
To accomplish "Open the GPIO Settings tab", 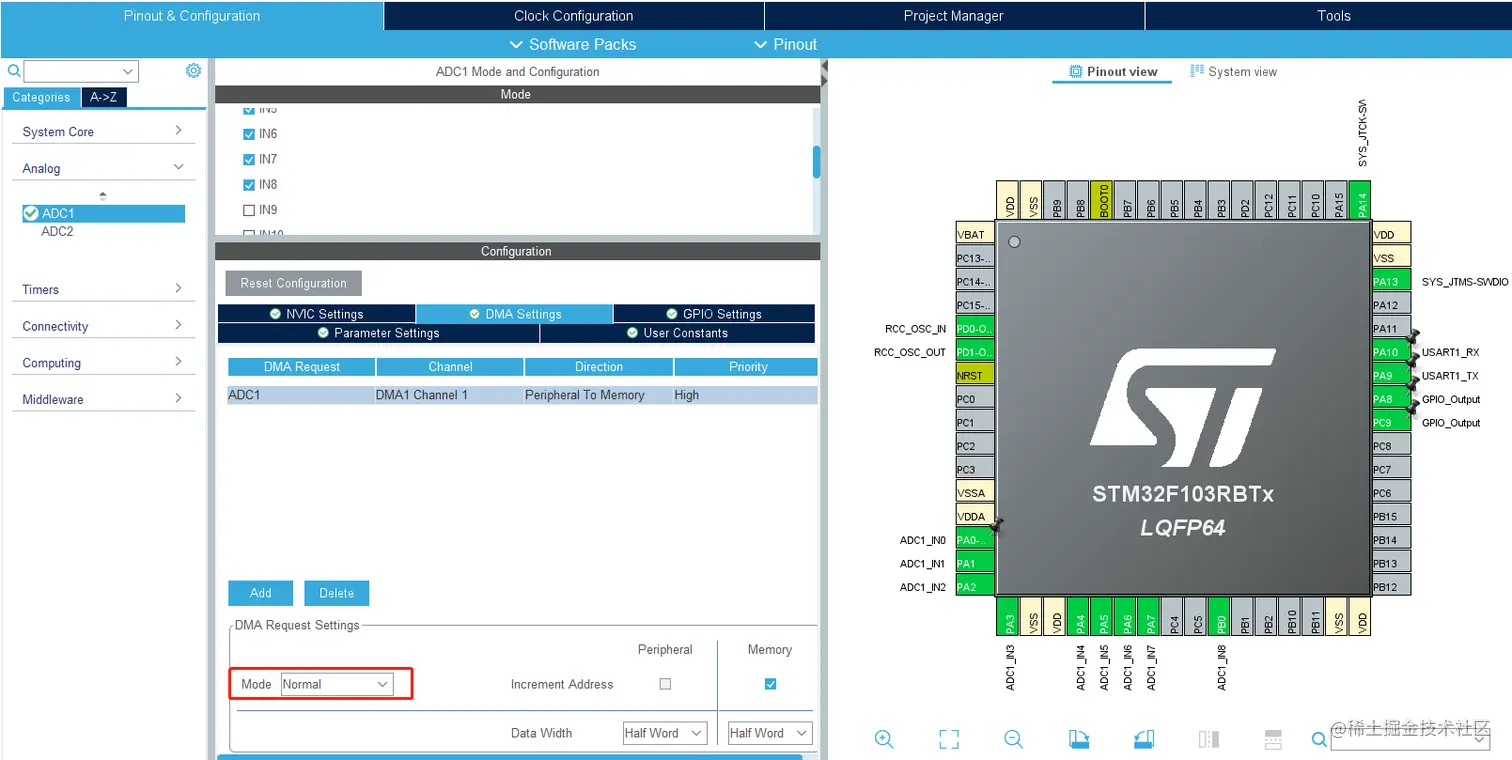I will [x=714, y=314].
